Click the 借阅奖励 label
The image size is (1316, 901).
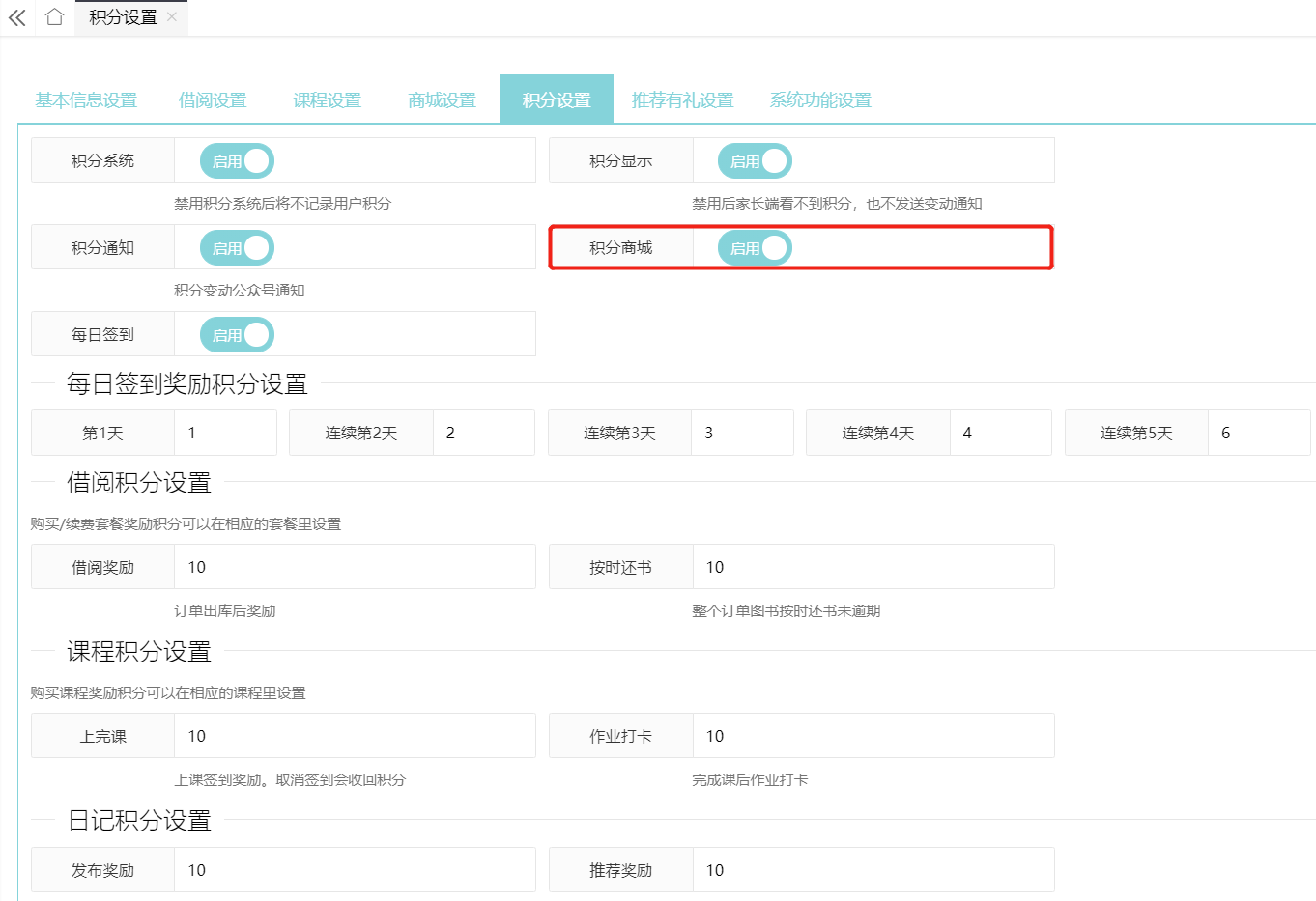coord(102,567)
